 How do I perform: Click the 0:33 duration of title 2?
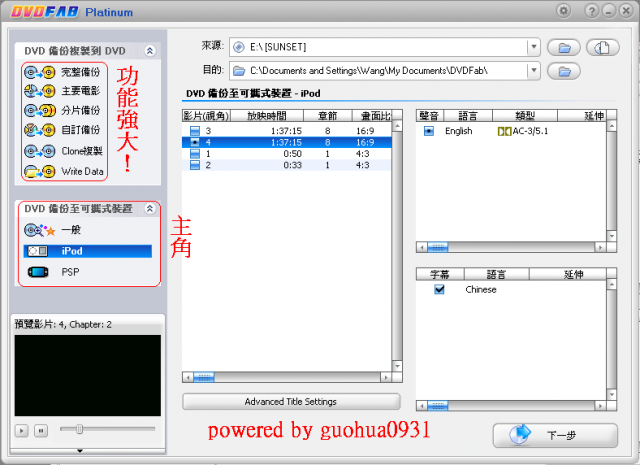click(293, 165)
